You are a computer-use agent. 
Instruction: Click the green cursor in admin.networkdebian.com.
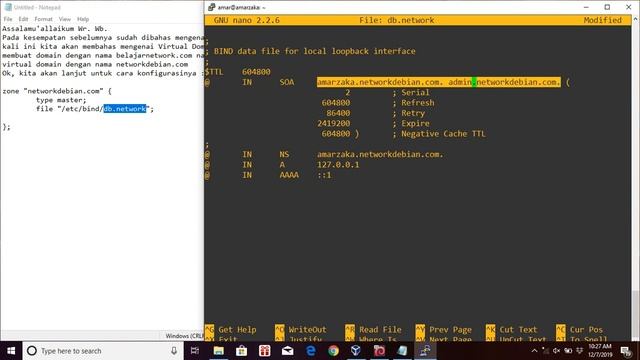[474, 82]
